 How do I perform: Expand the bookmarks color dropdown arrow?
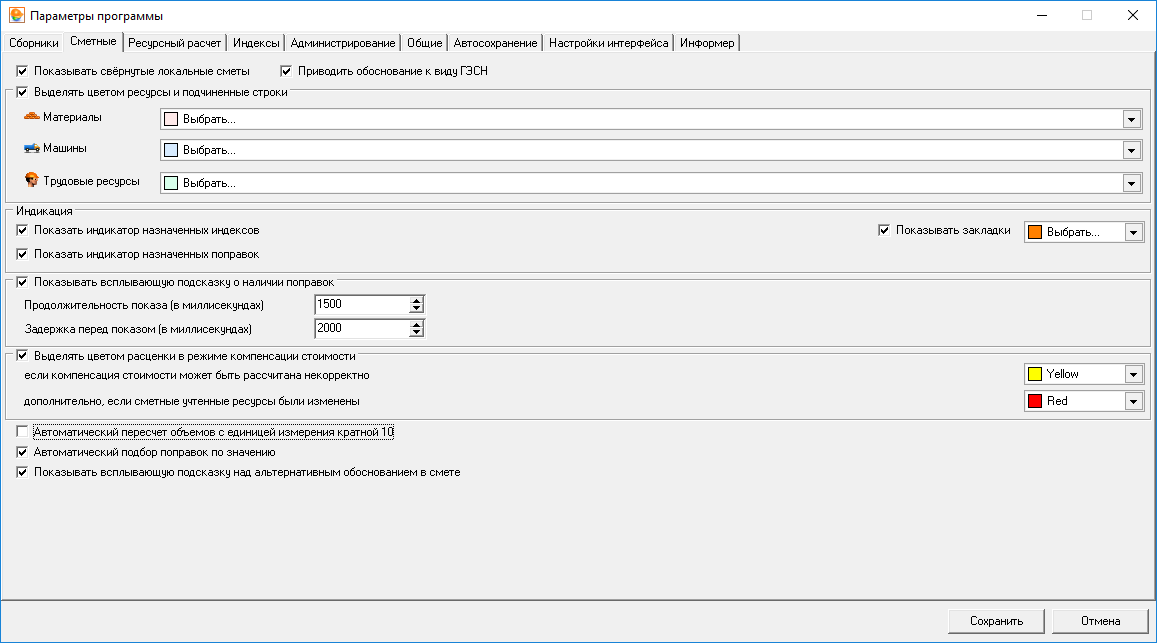click(x=1134, y=232)
